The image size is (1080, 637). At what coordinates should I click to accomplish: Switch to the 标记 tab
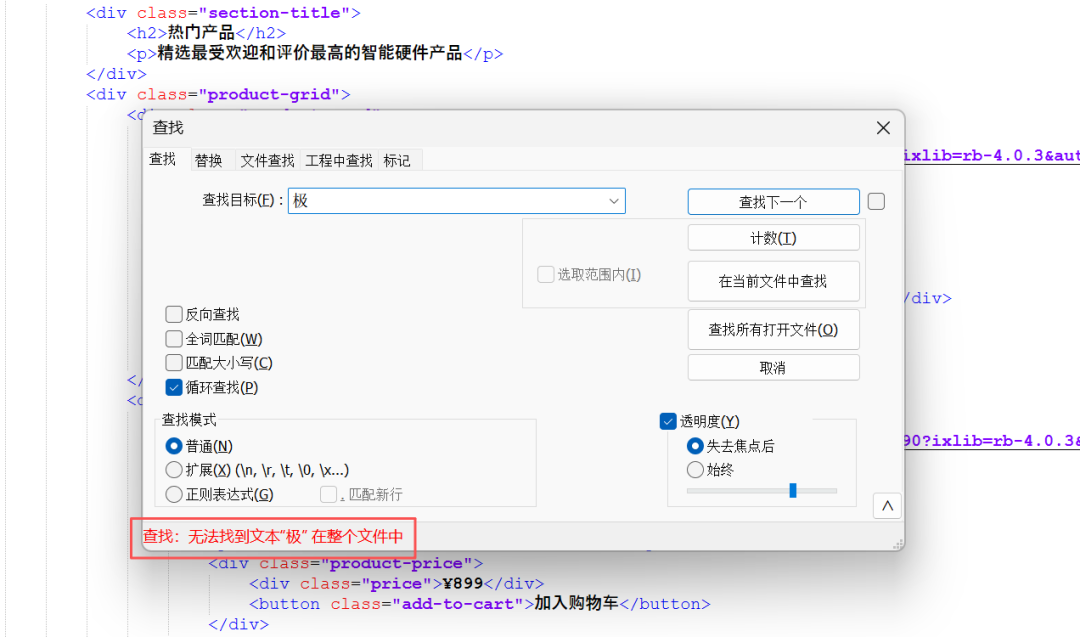pos(397,160)
